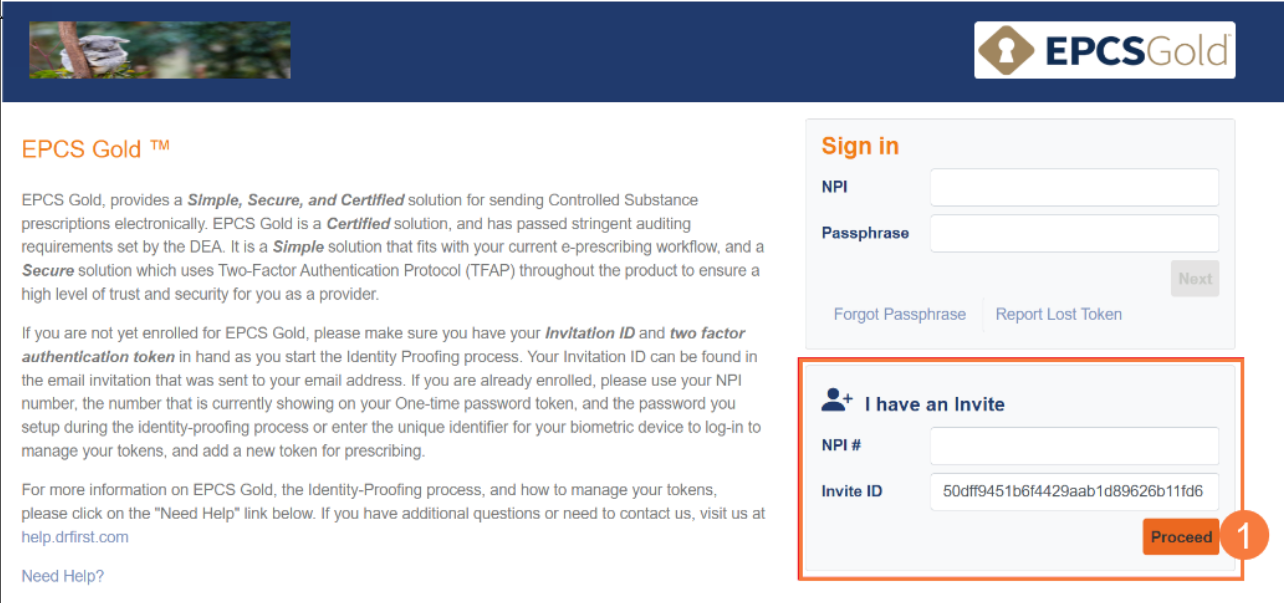Click the gold keyhole emblem in logo
Image resolution: width=1284 pixels, height=603 pixels.
1007,51
